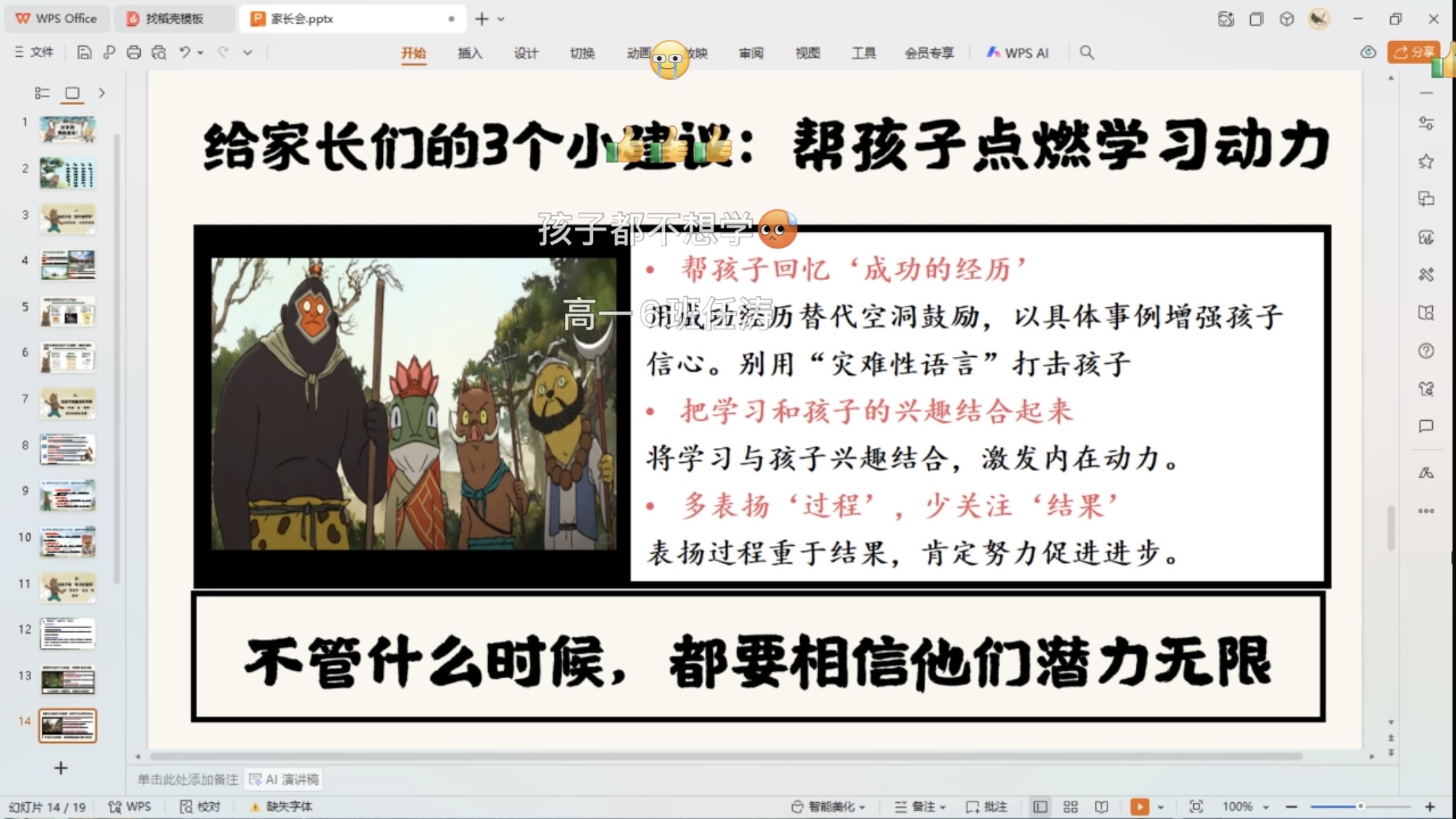Open the 会员专享 tab
Viewport: 1456px width, 819px height.
(929, 53)
